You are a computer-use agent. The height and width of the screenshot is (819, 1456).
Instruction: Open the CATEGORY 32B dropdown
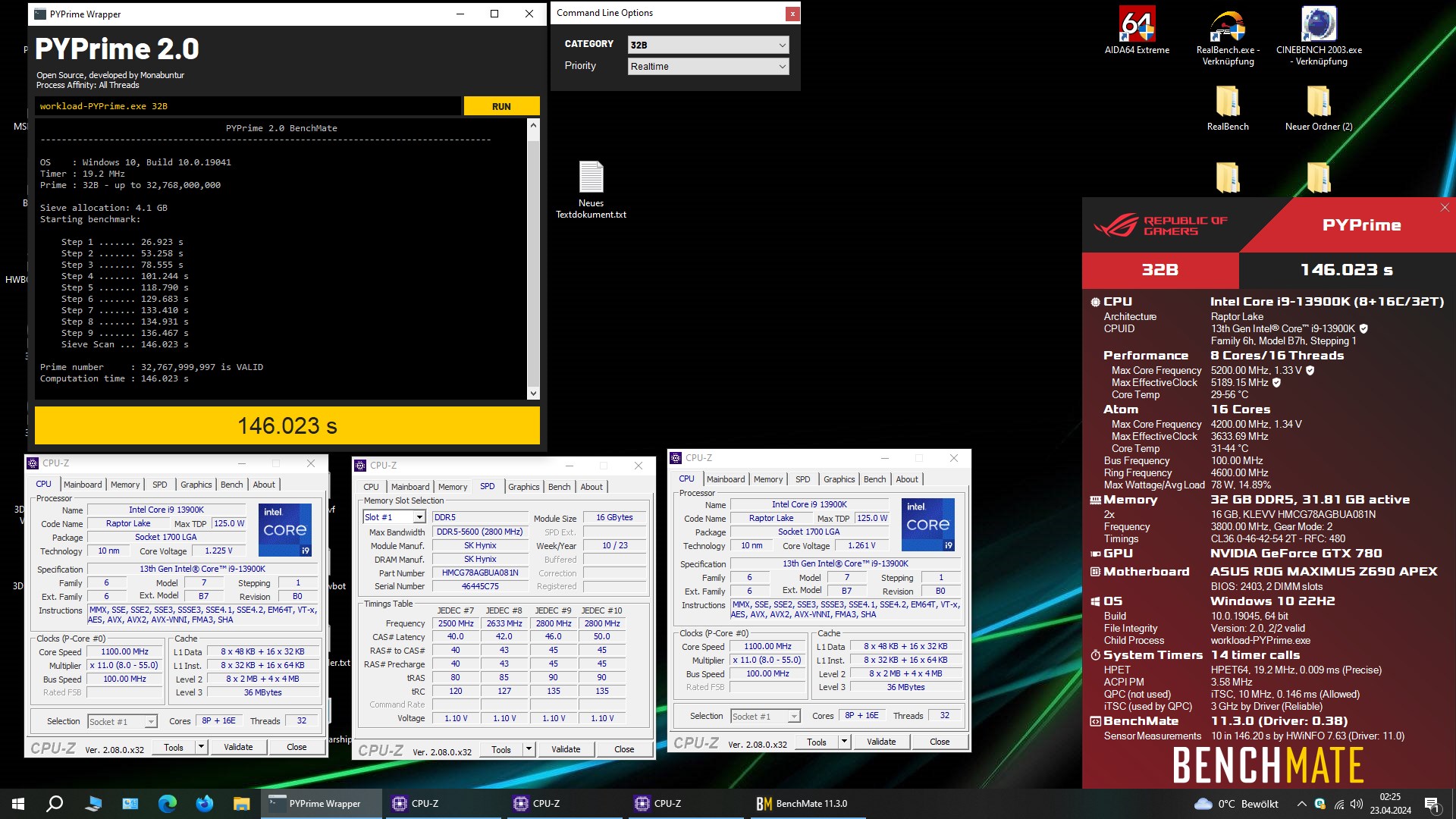(709, 45)
